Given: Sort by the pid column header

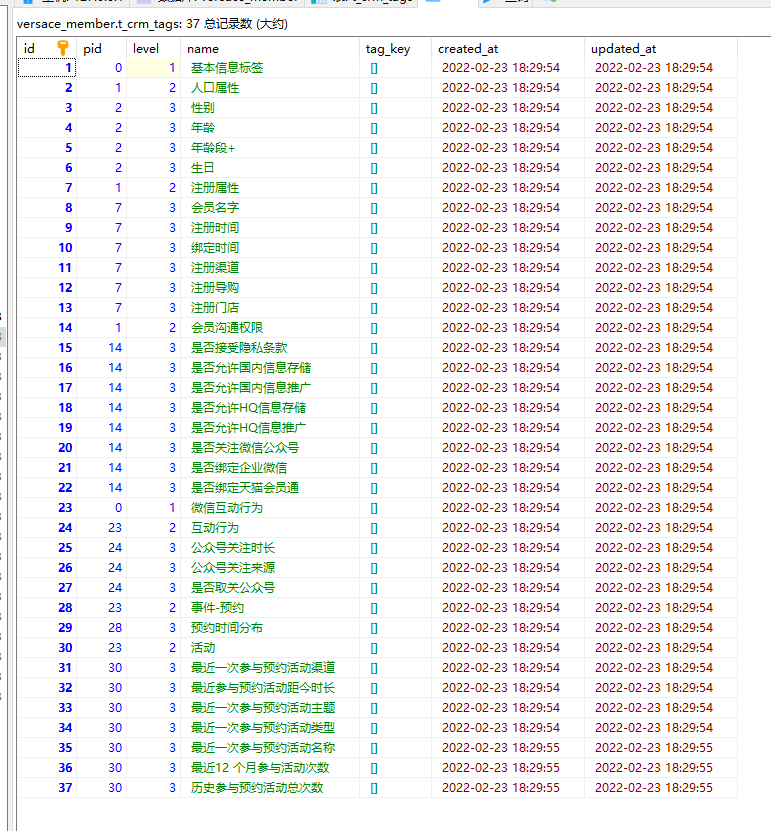Looking at the screenshot, I should 101,49.
